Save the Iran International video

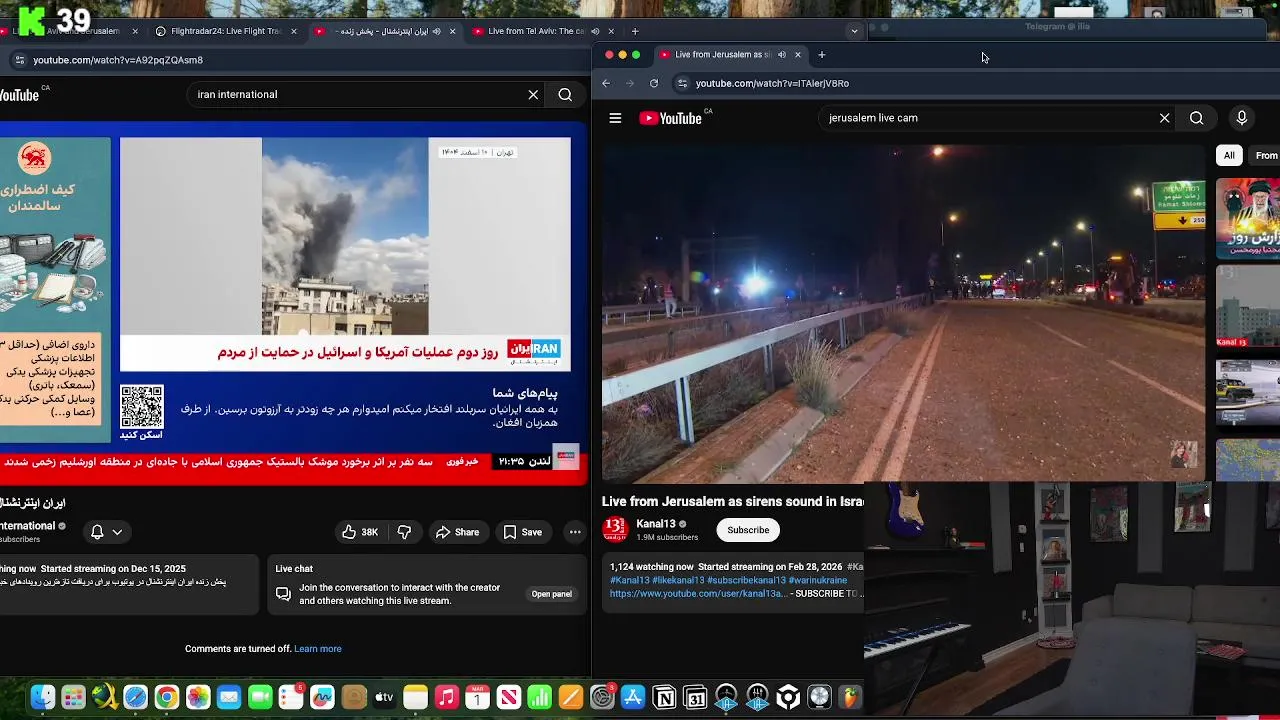(x=523, y=532)
